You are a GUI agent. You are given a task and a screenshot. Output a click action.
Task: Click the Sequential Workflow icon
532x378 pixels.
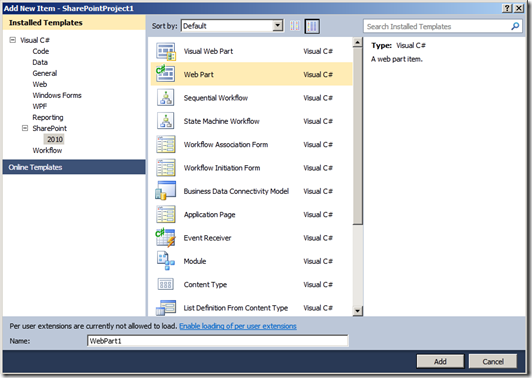(166, 98)
